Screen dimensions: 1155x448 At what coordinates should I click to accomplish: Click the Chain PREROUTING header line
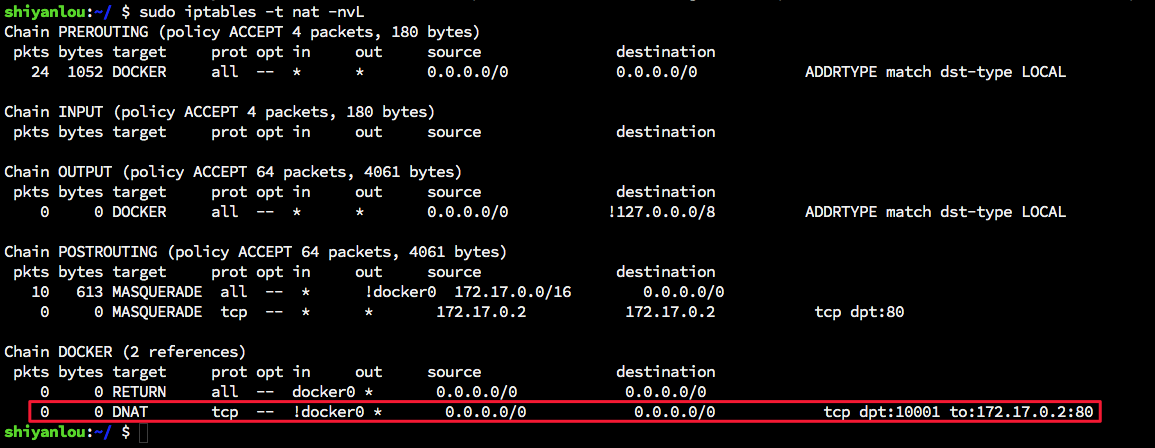coord(242,32)
